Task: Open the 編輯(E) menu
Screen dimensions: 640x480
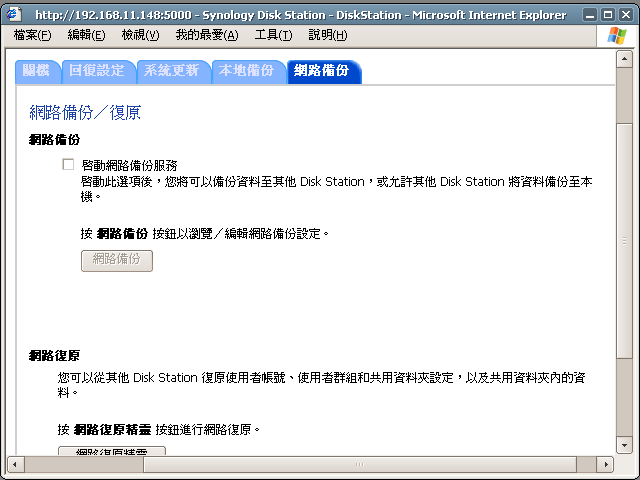Action: 86,35
